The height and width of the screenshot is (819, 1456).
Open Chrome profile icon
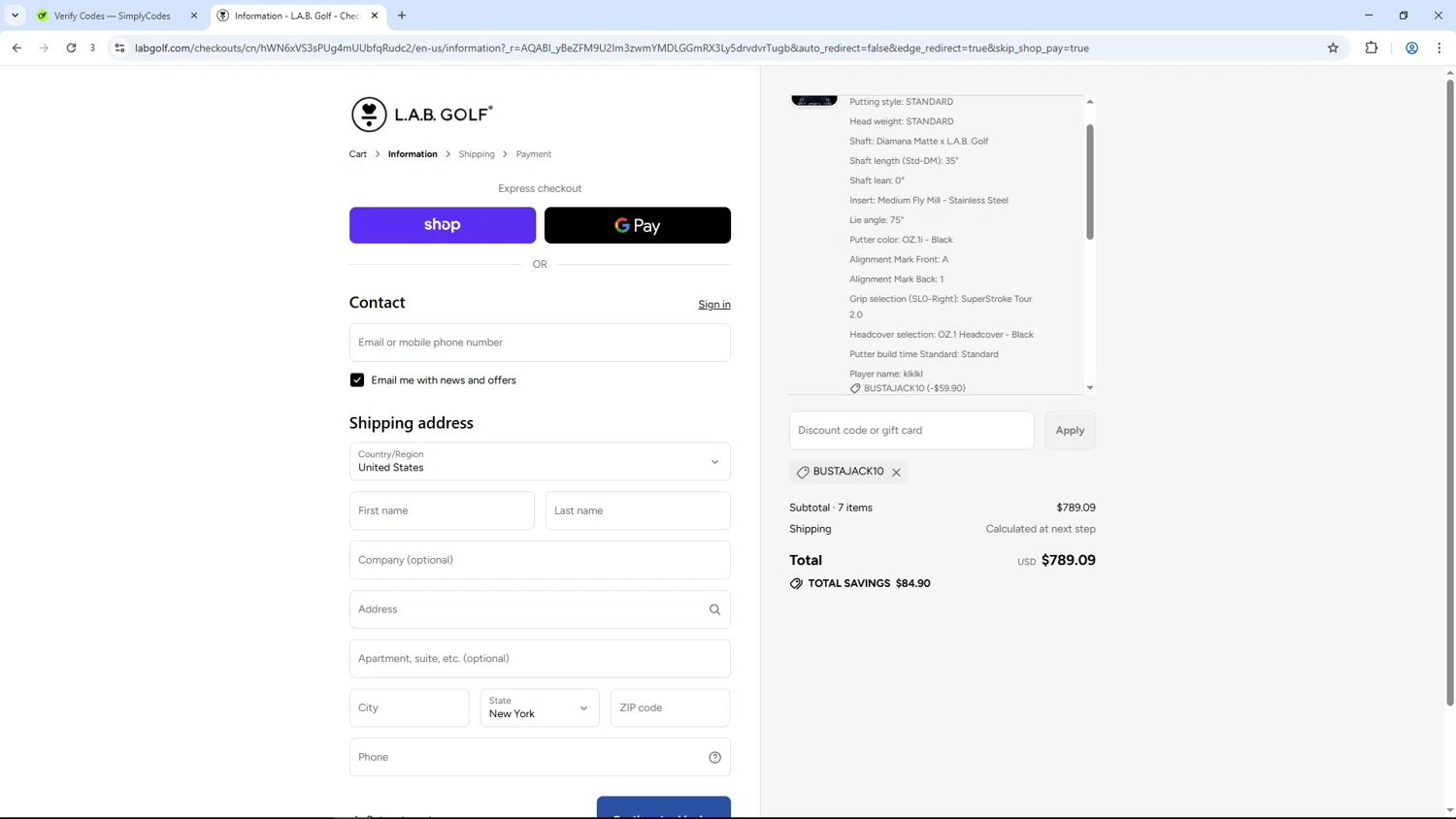click(x=1411, y=48)
